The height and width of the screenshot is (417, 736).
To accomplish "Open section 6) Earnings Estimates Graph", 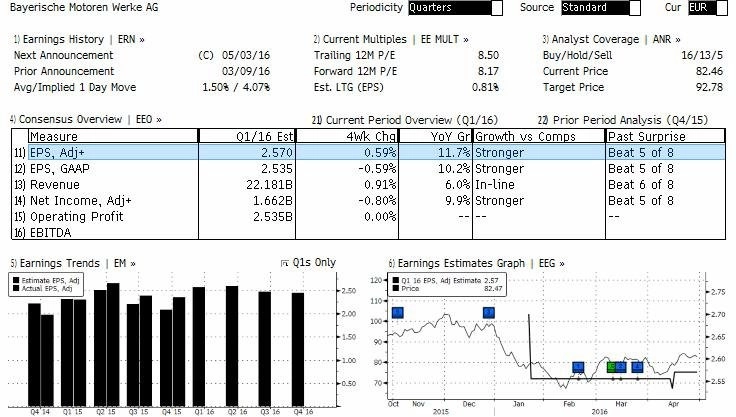I will coord(456,263).
